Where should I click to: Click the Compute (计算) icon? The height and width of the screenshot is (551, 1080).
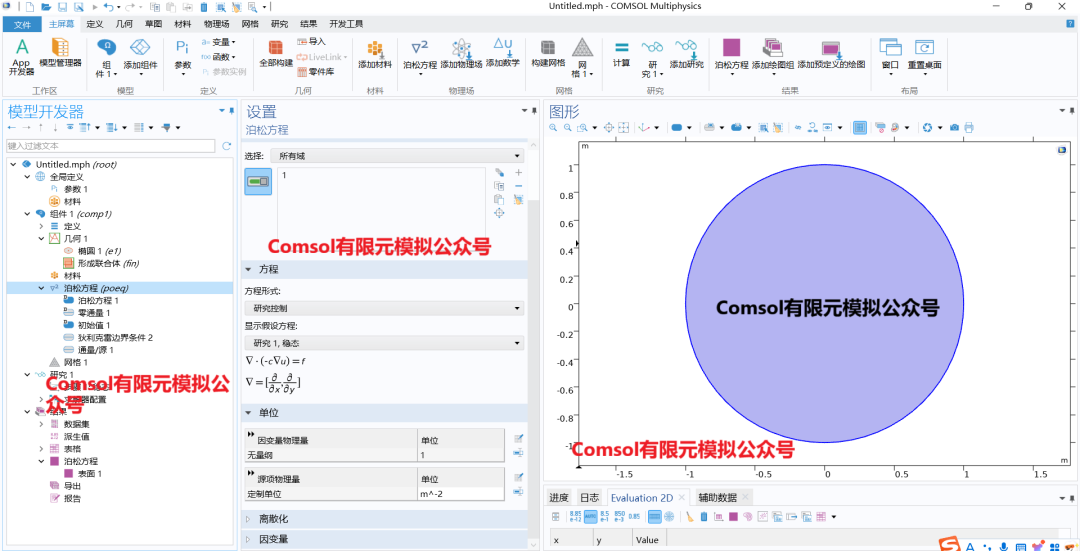[x=621, y=54]
